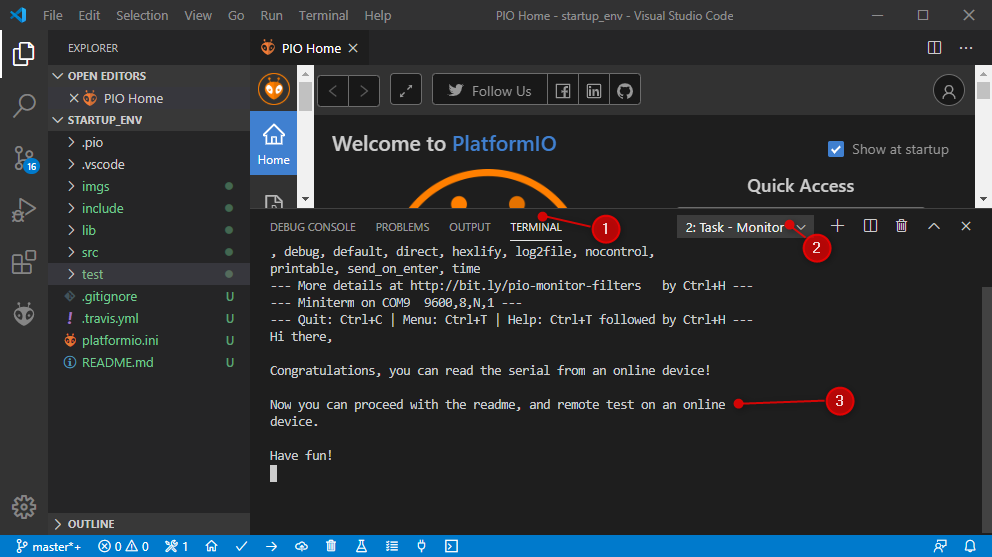Maximize the panel with up chevron

coord(934,226)
